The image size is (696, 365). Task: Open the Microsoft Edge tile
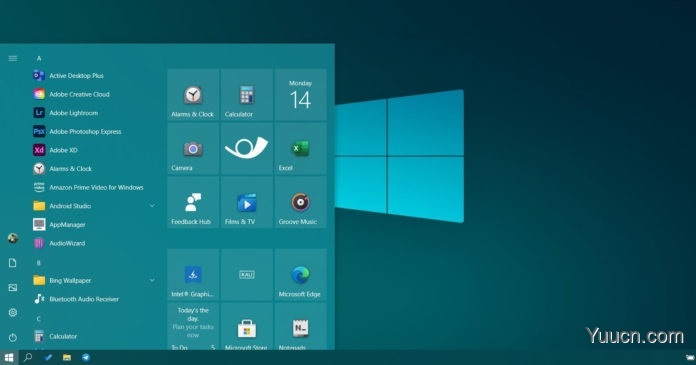(x=301, y=275)
